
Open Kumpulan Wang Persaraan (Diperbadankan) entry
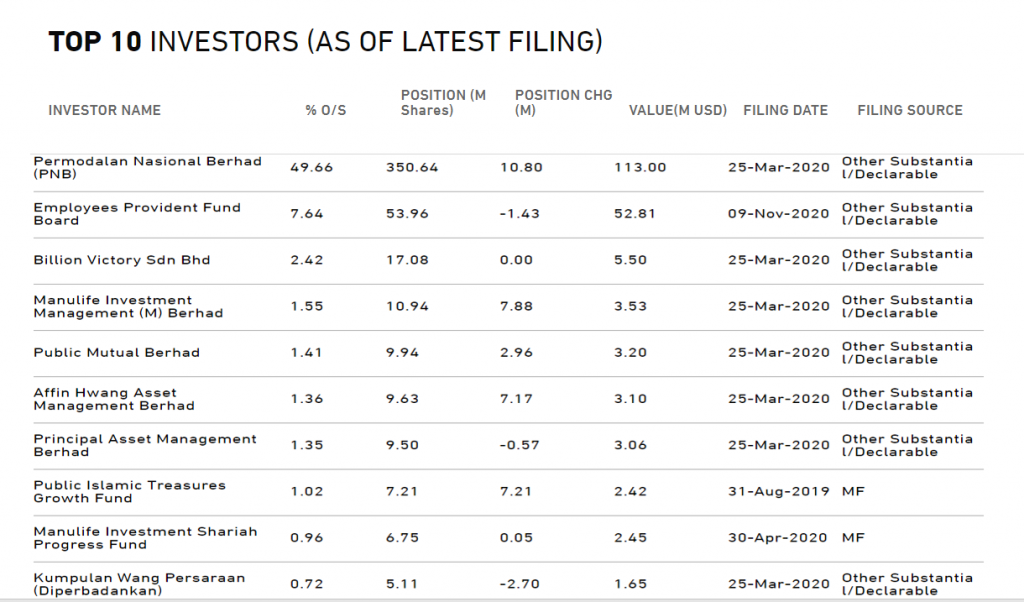point(140,584)
